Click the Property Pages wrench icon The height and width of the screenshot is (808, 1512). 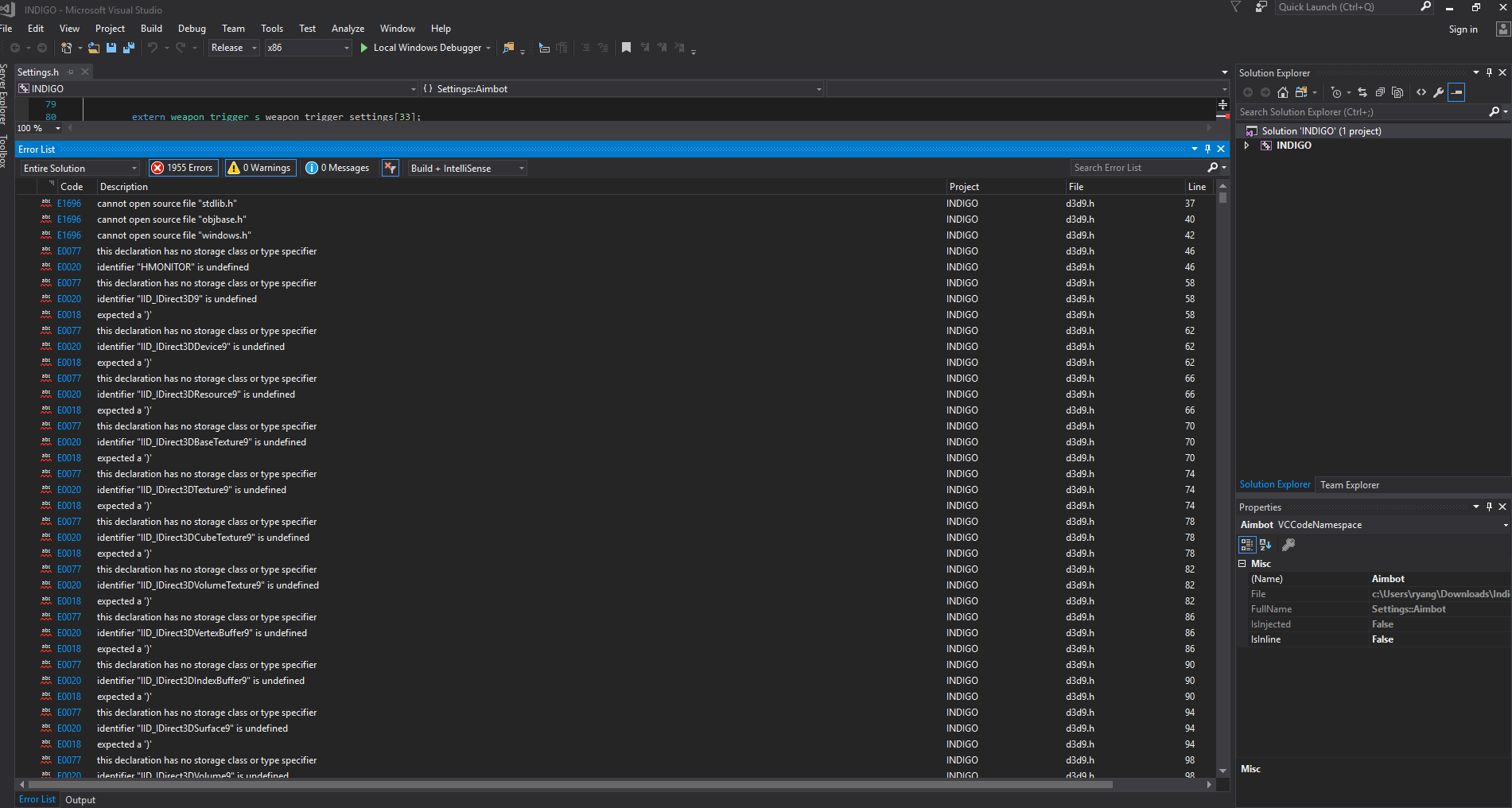point(1289,545)
